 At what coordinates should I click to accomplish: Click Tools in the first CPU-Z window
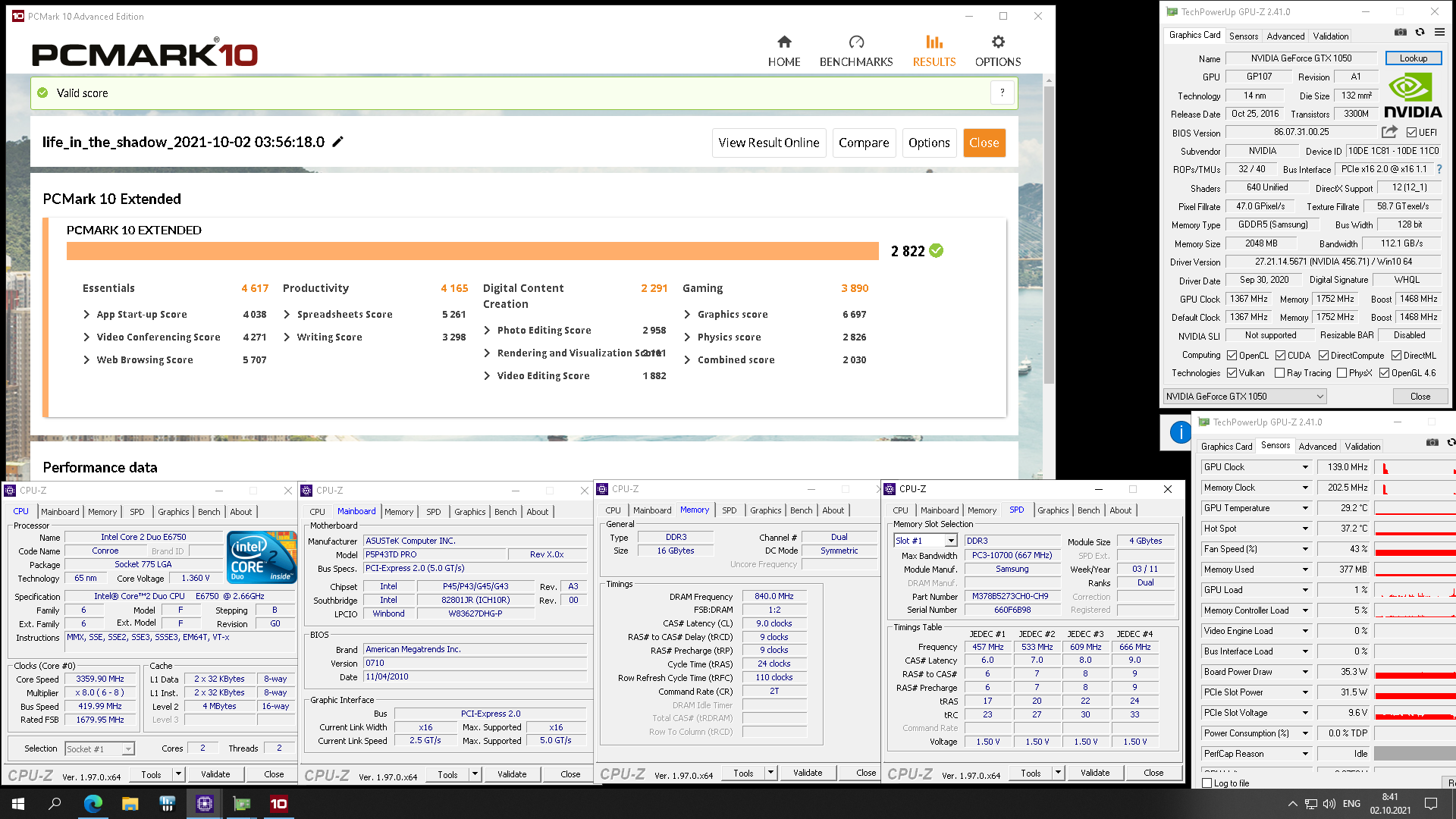pyautogui.click(x=152, y=774)
